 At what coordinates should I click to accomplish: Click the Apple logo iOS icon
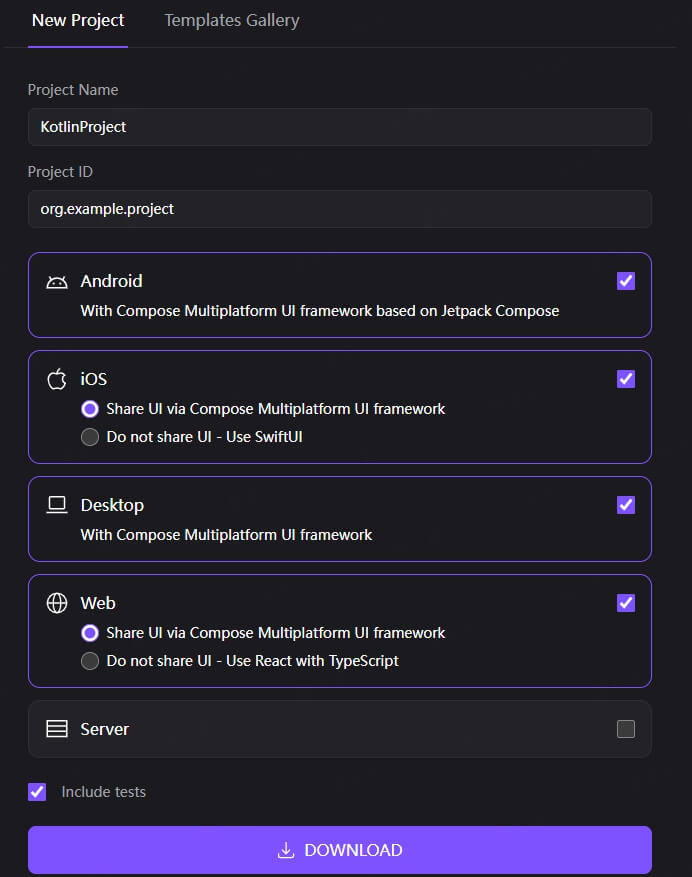click(x=57, y=379)
